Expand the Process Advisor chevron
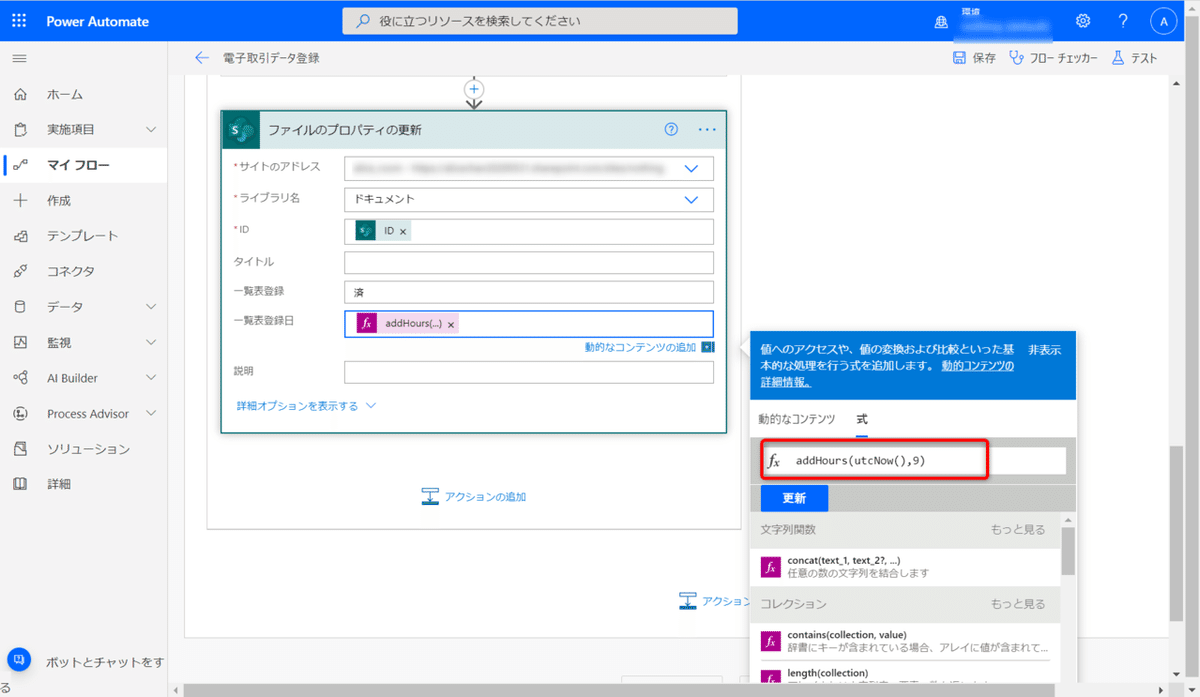The width and height of the screenshot is (1200, 697). pyautogui.click(x=151, y=413)
